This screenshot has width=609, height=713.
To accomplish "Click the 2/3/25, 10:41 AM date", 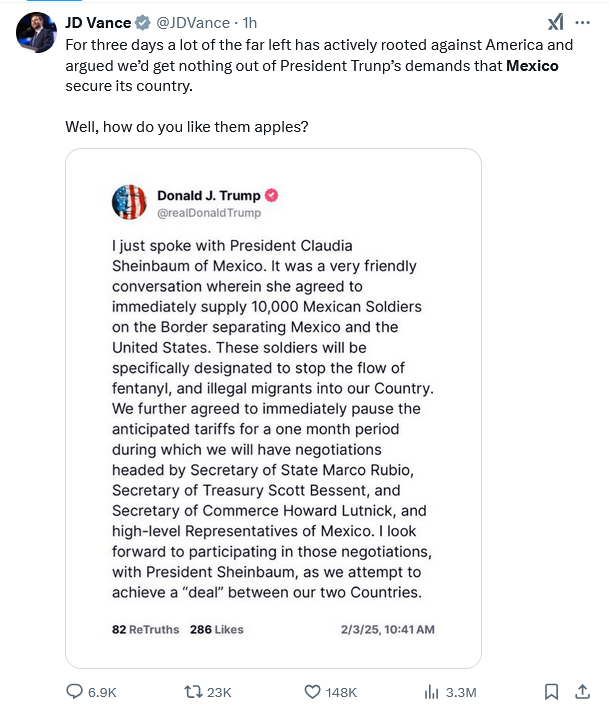I will coord(386,630).
